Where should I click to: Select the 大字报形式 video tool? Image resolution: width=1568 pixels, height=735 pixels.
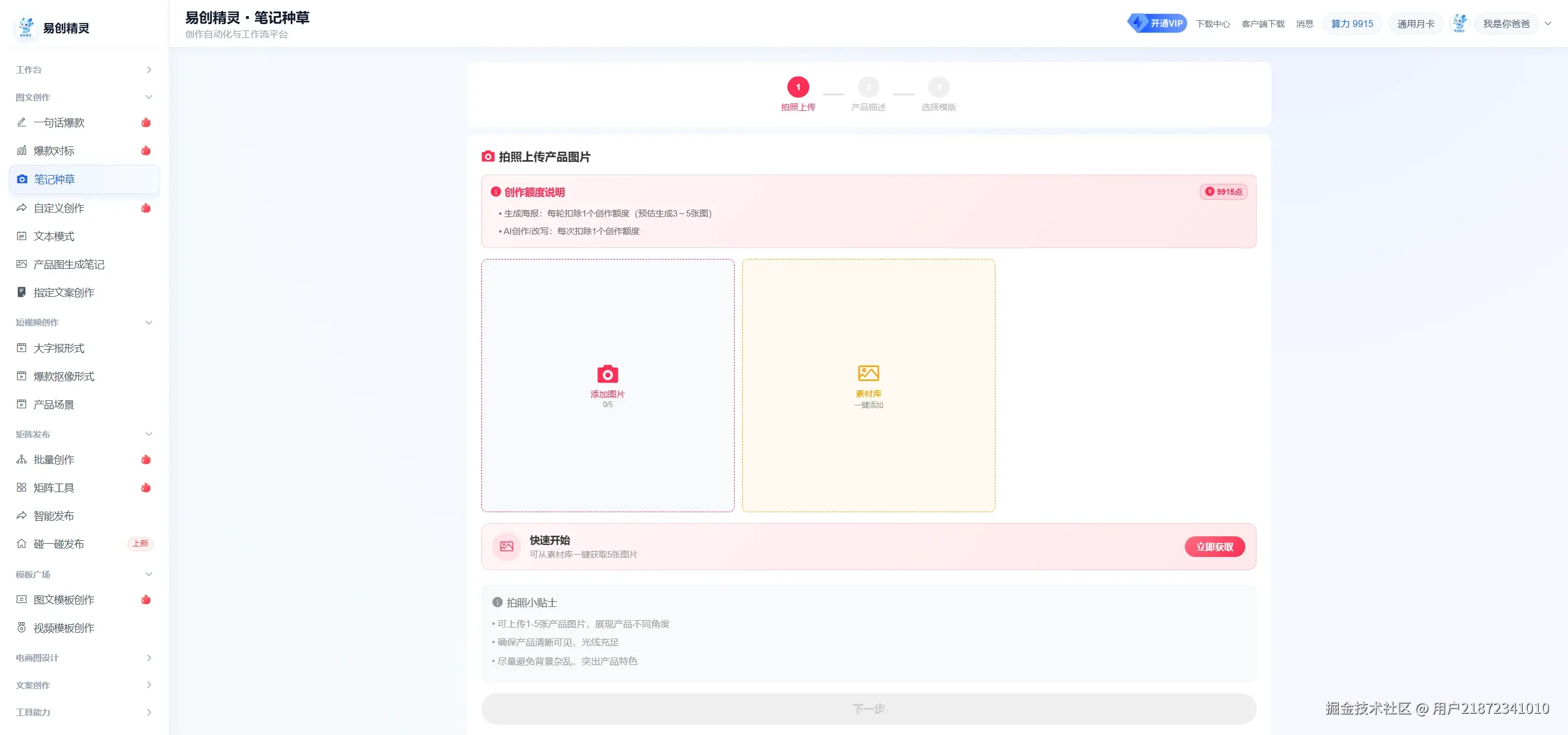click(62, 348)
